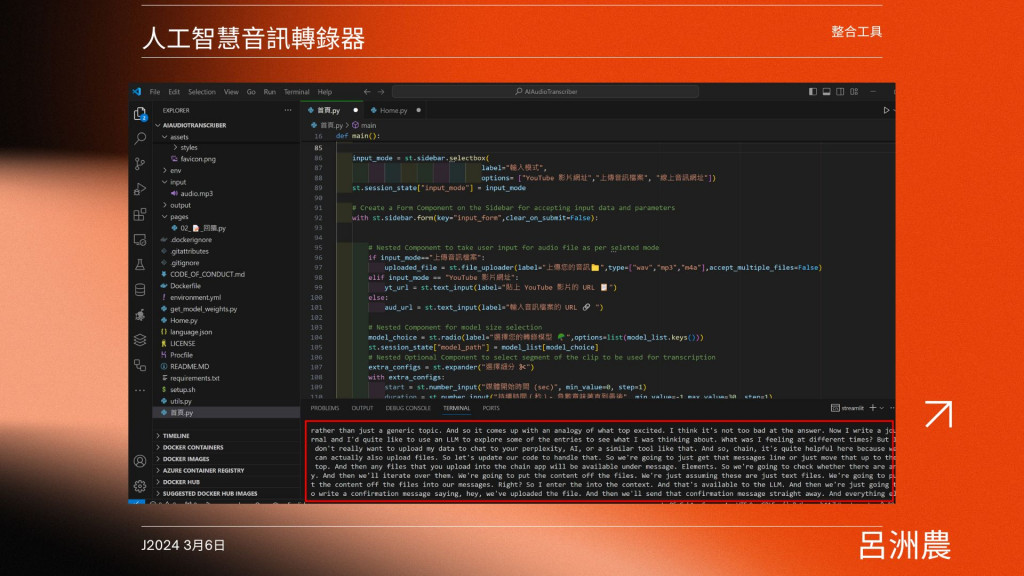Screen dimensions: 1024x576
Task: Click three-dot overflow icon in activity bar
Action: pyautogui.click(x=140, y=390)
